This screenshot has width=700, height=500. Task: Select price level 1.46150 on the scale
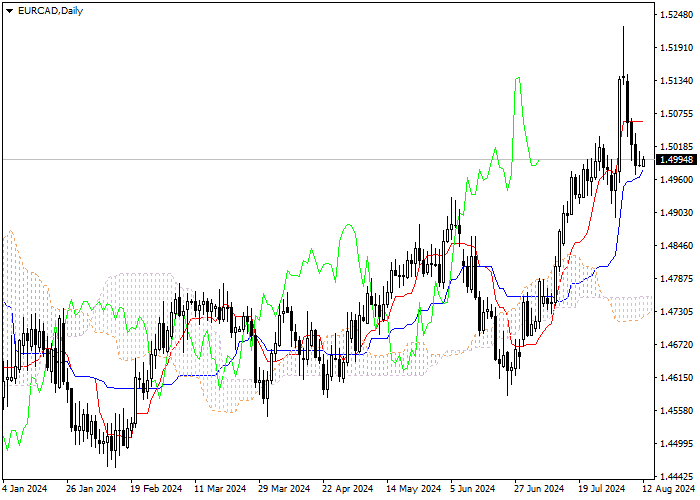676,378
